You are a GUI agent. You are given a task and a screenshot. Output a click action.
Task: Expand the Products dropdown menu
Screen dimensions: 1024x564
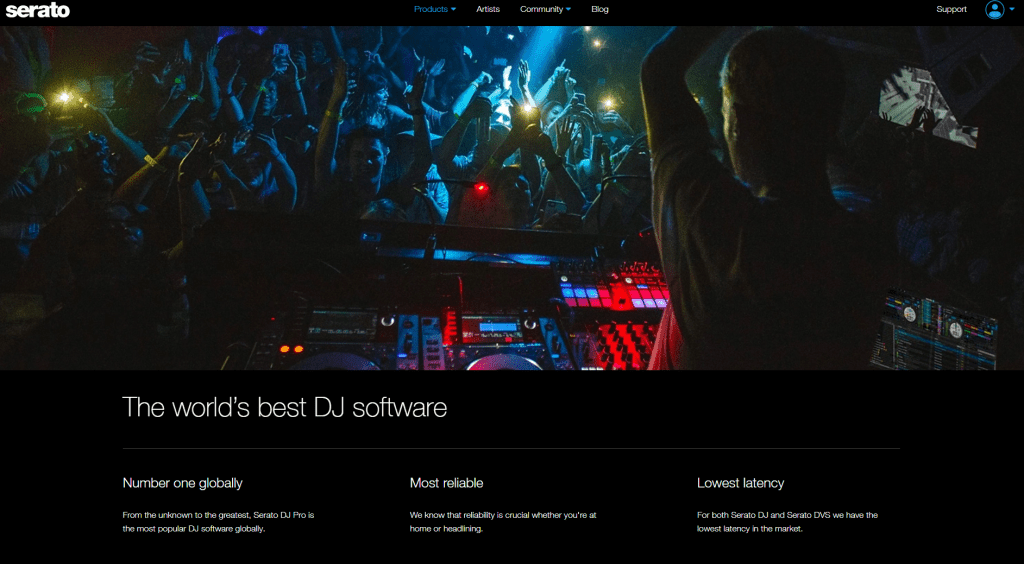coord(435,9)
